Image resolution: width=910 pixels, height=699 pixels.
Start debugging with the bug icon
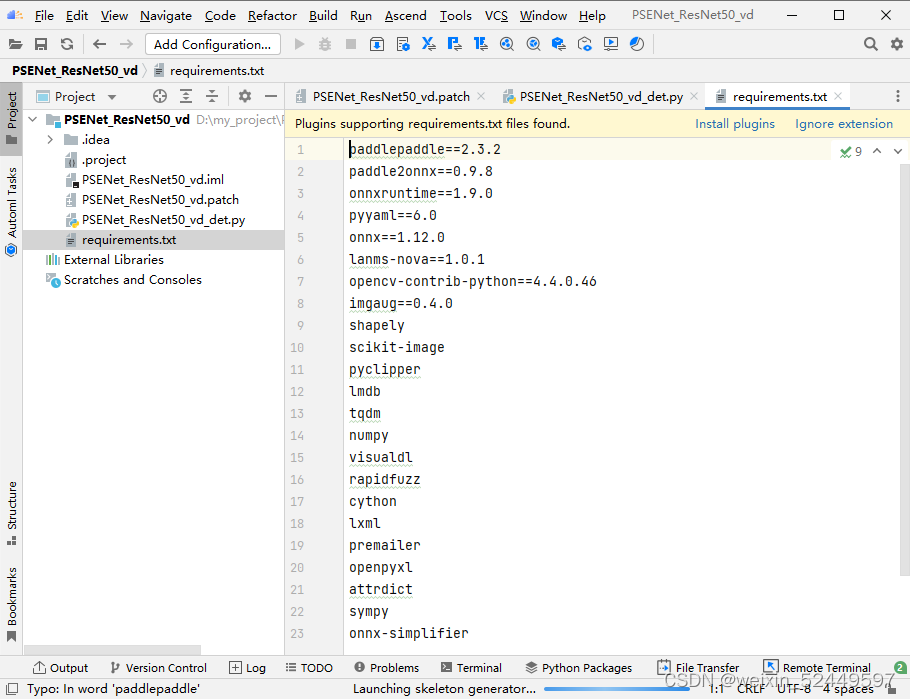point(326,44)
